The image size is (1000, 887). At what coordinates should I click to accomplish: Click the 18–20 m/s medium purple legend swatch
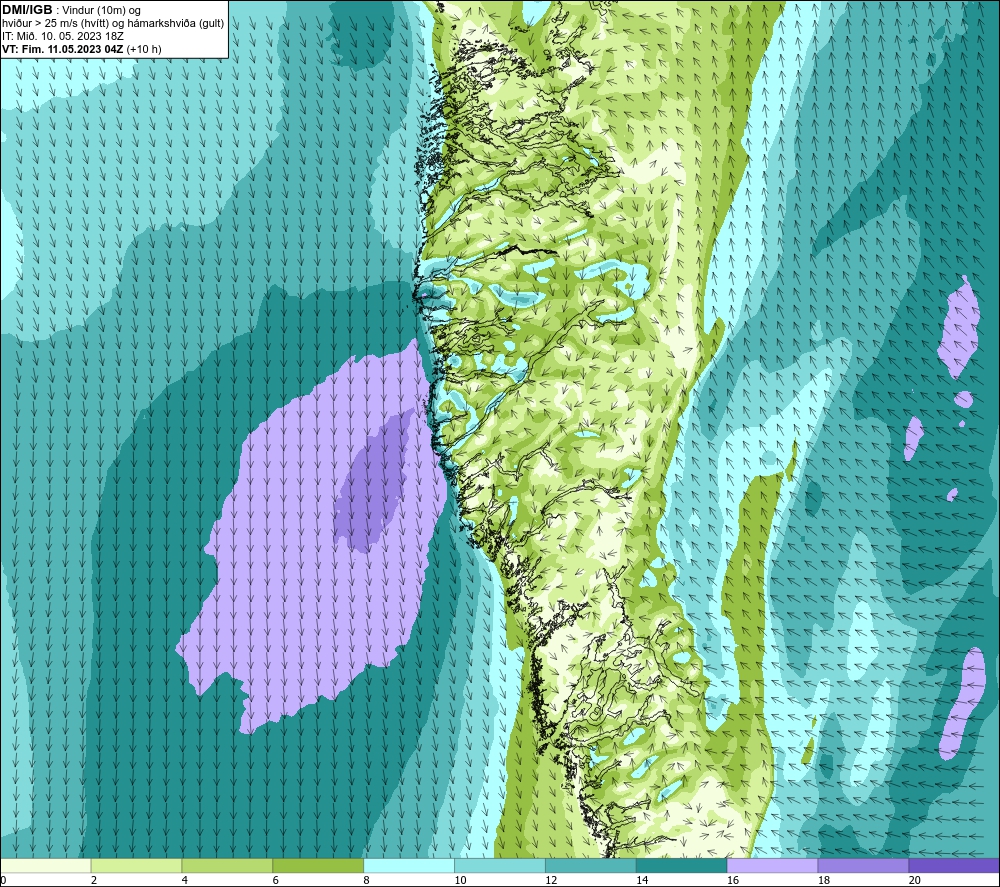click(863, 865)
